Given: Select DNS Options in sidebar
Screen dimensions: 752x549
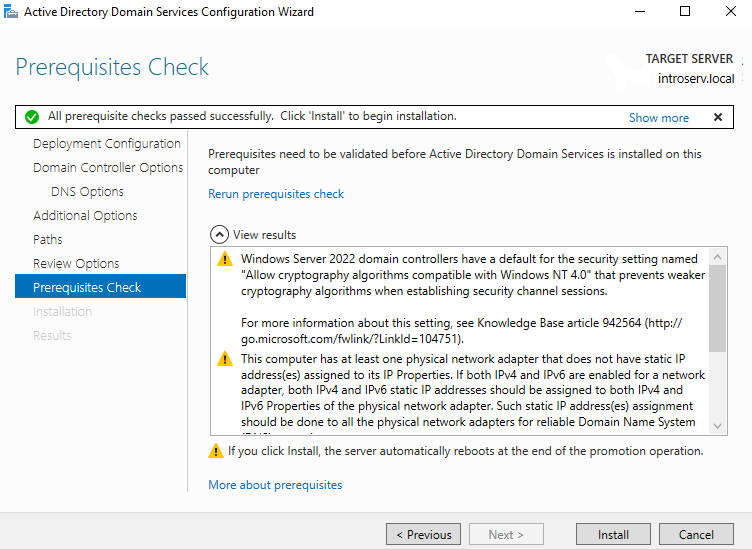Looking at the screenshot, I should pos(87,192).
